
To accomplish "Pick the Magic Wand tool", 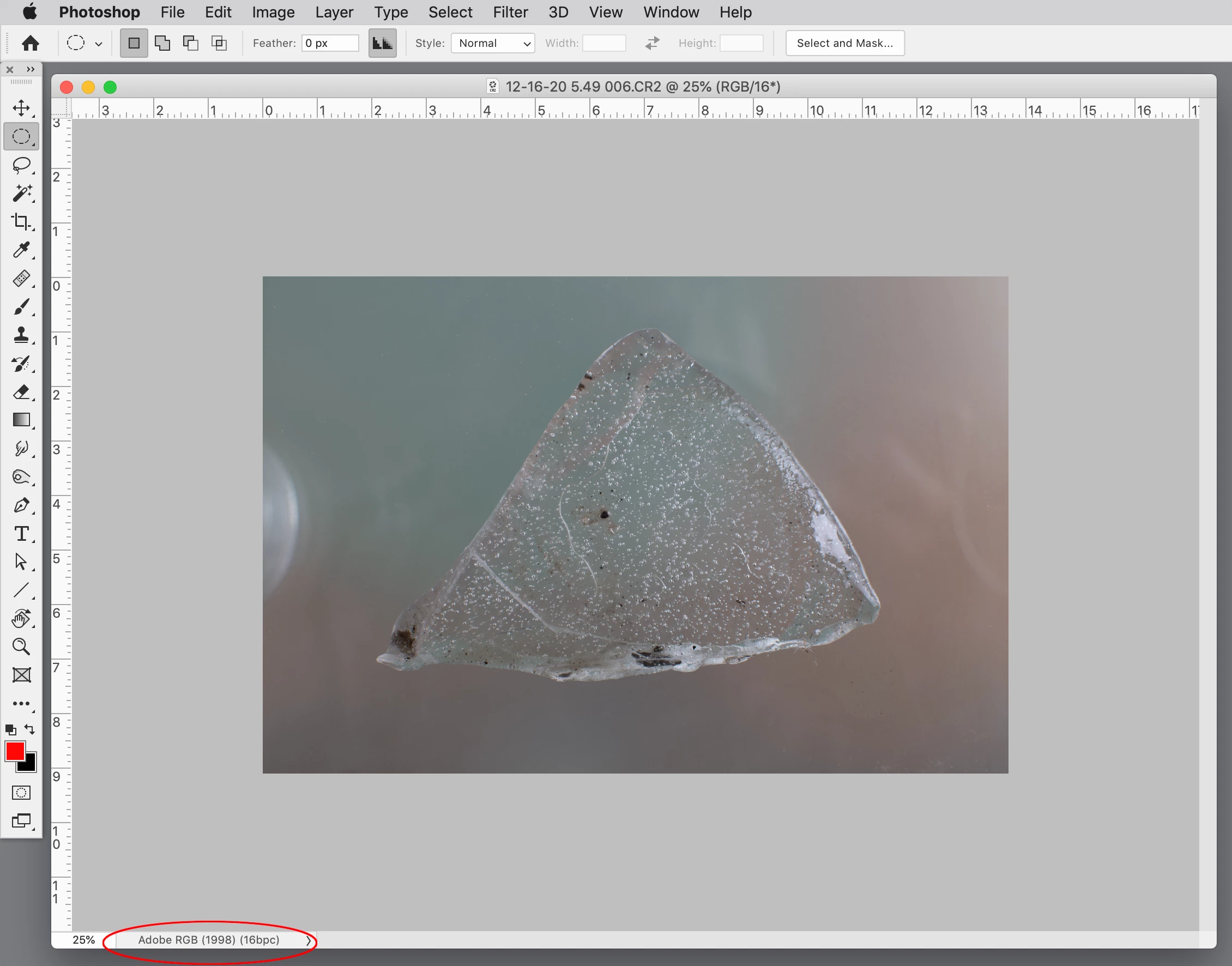I will (x=21, y=193).
